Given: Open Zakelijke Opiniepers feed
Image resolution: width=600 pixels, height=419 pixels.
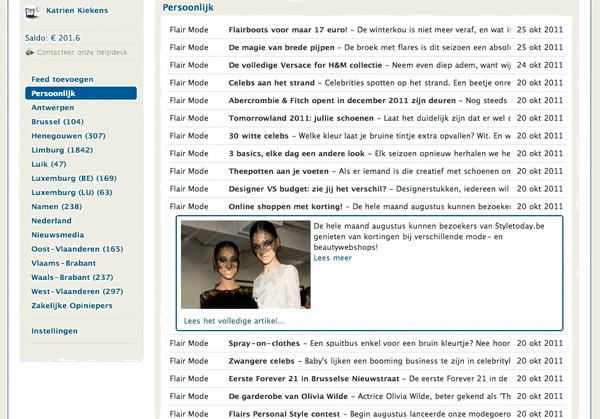Looking at the screenshot, I should [72, 306].
